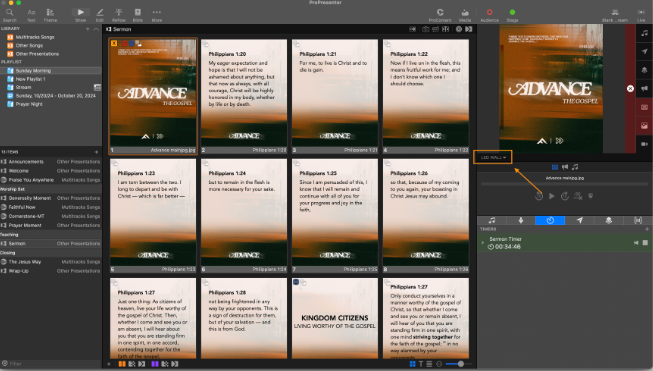
Task: Open the Bible tool
Action: click(137, 15)
